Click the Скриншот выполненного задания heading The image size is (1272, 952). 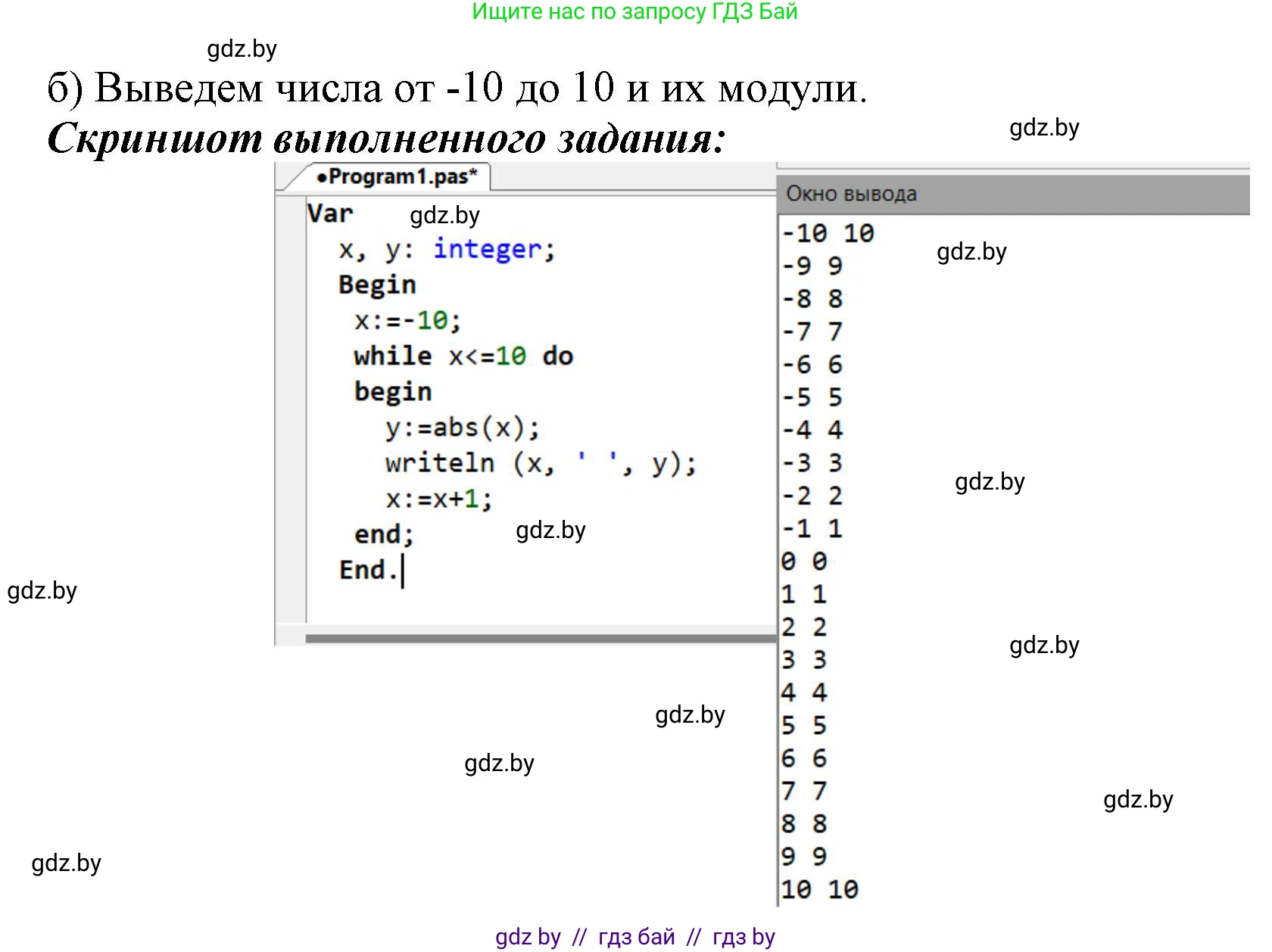click(386, 138)
